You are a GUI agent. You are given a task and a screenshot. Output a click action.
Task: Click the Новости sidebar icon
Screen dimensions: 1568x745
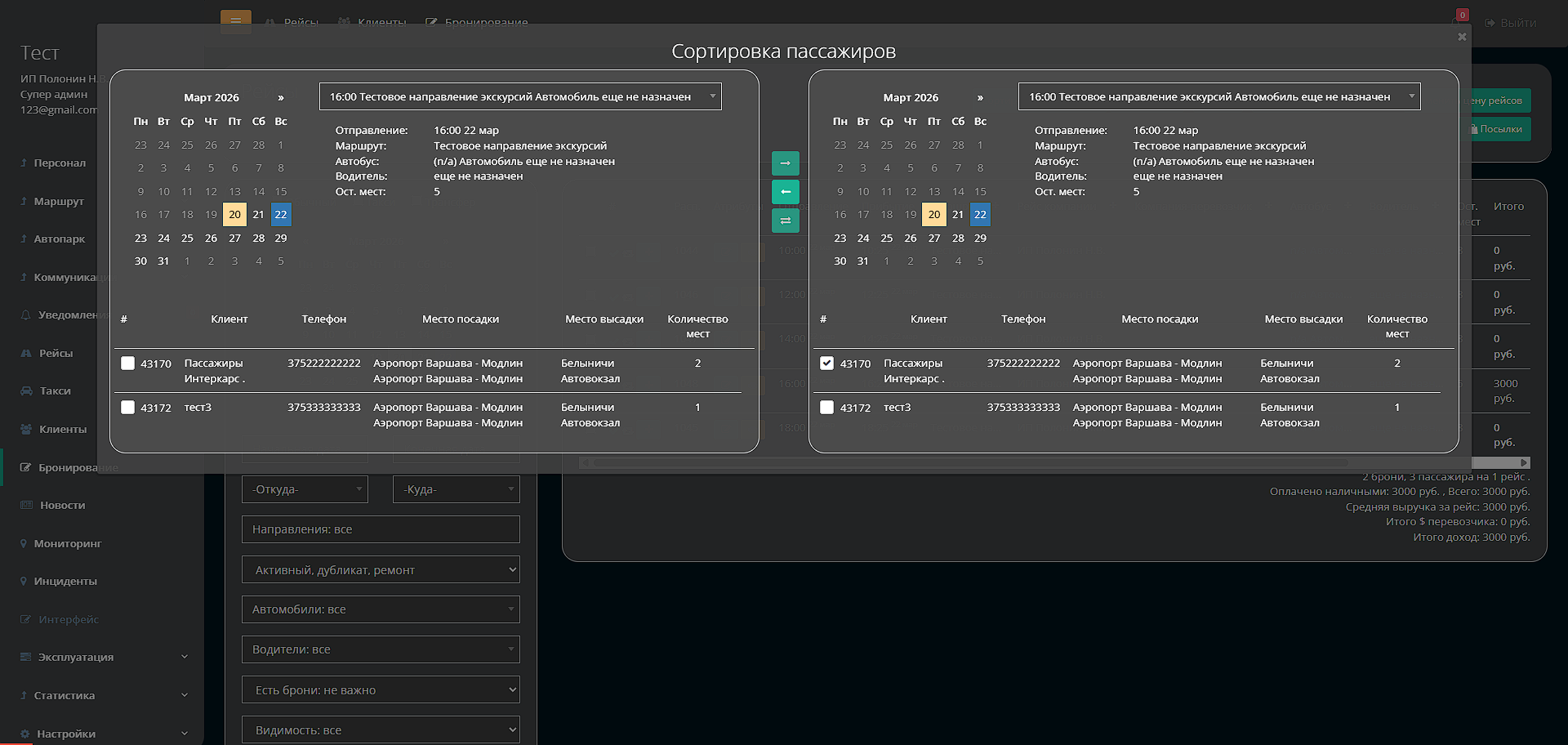tap(26, 506)
